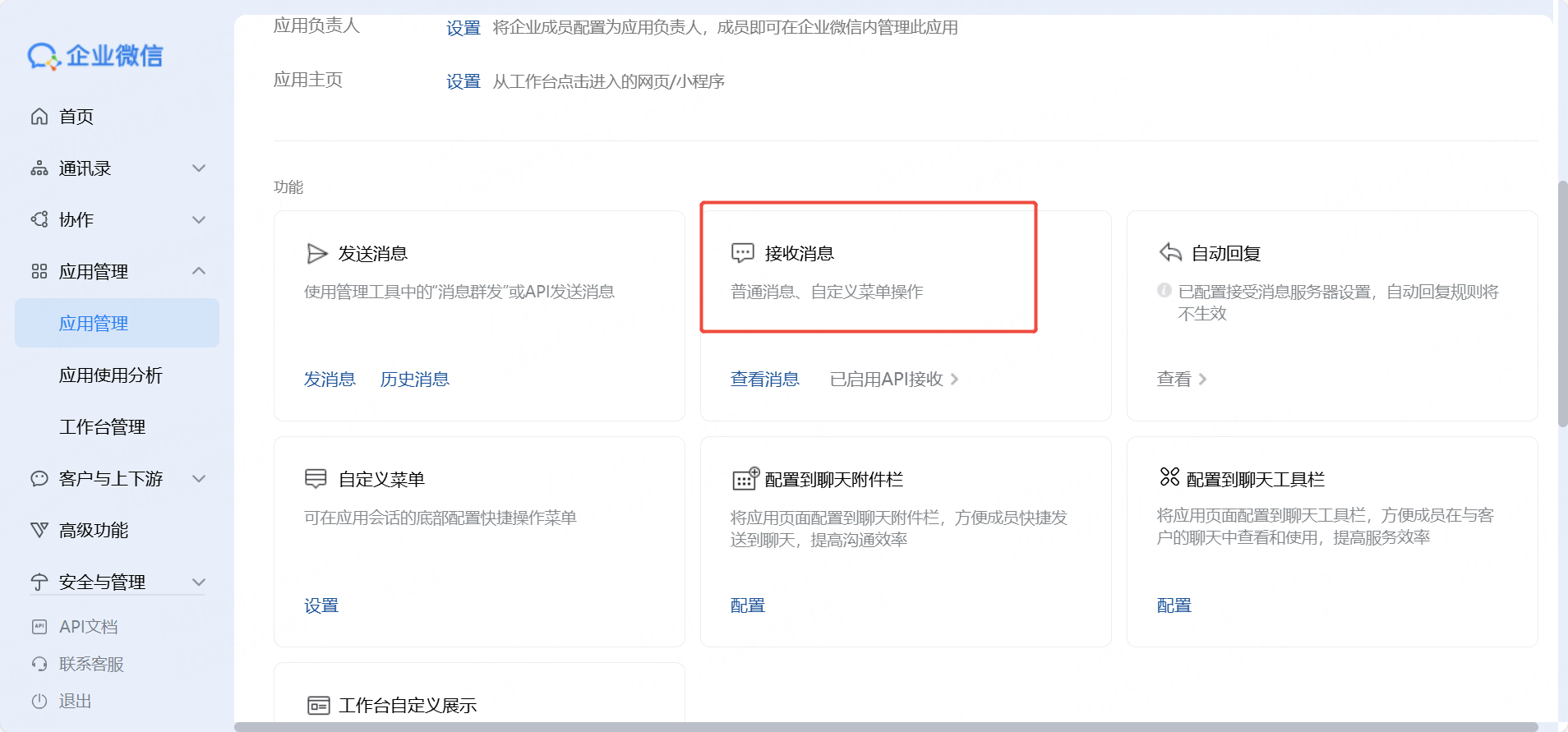This screenshot has width=1568, height=732.
Task: Select 工作台管理 submenu item
Action: pos(102,427)
